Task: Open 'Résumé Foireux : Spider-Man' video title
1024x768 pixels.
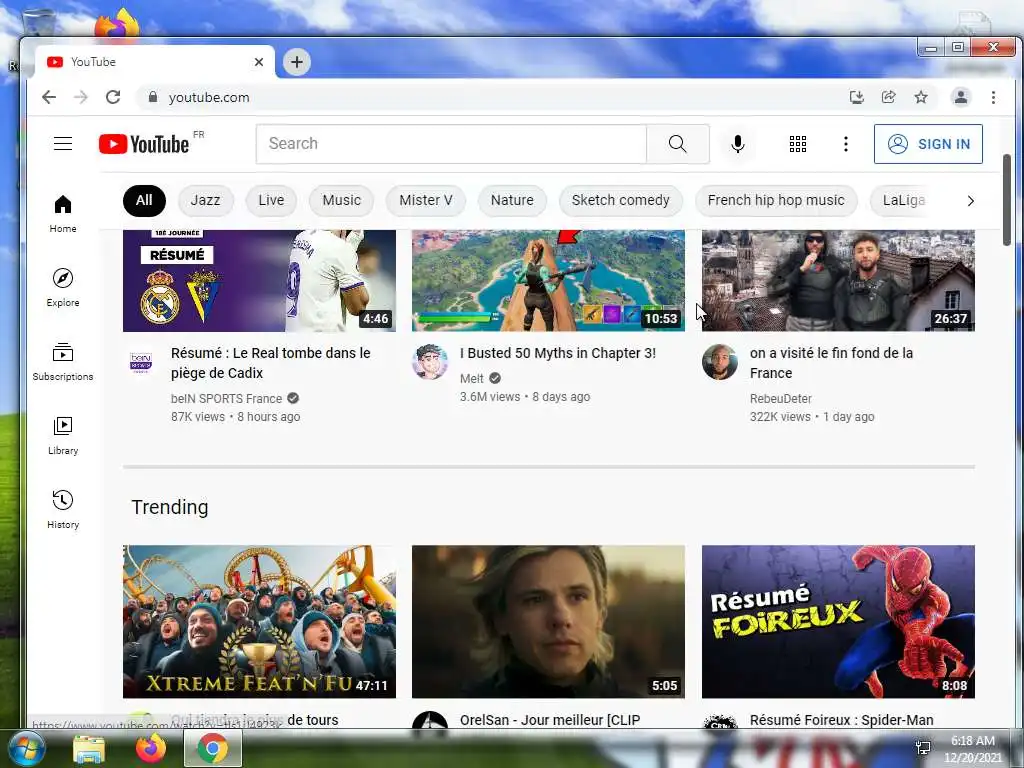Action: click(841, 720)
